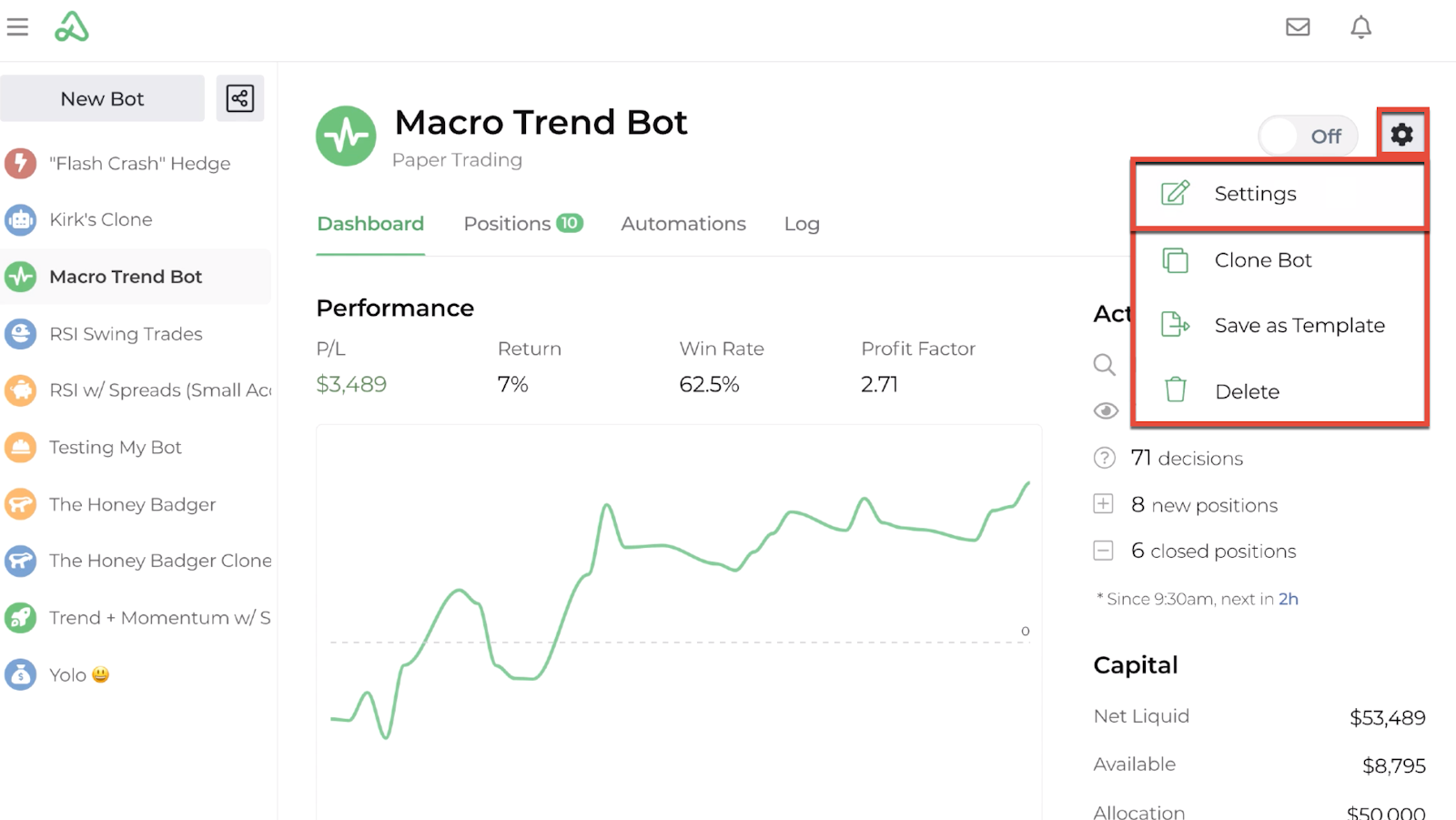This screenshot has width=1456, height=820.
Task: Click the New Bot button
Action: (102, 98)
